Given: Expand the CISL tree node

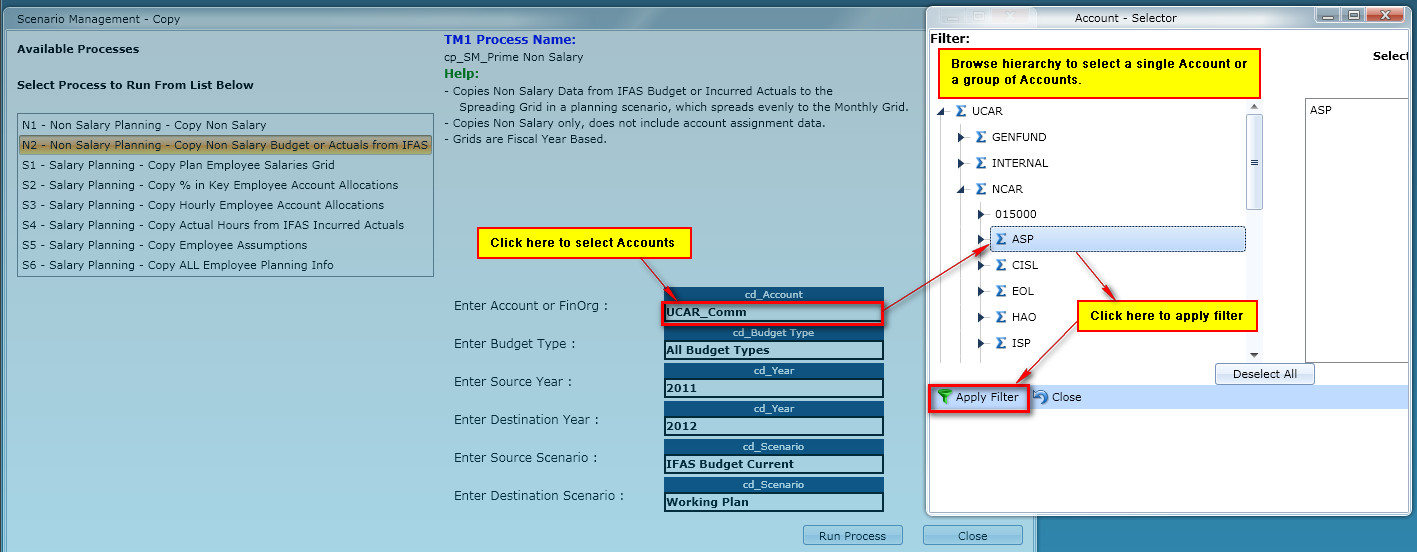Looking at the screenshot, I should click(x=982, y=265).
